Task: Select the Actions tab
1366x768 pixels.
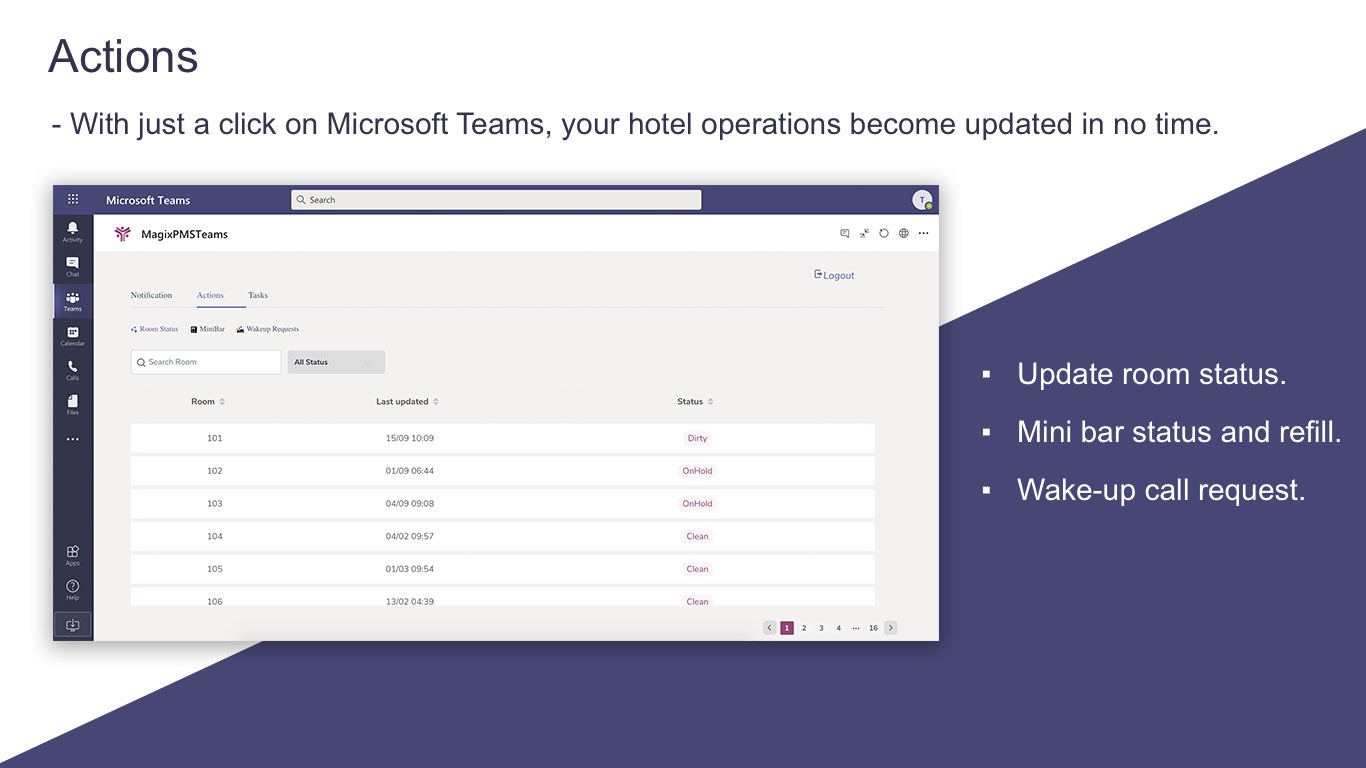Action: [x=210, y=295]
